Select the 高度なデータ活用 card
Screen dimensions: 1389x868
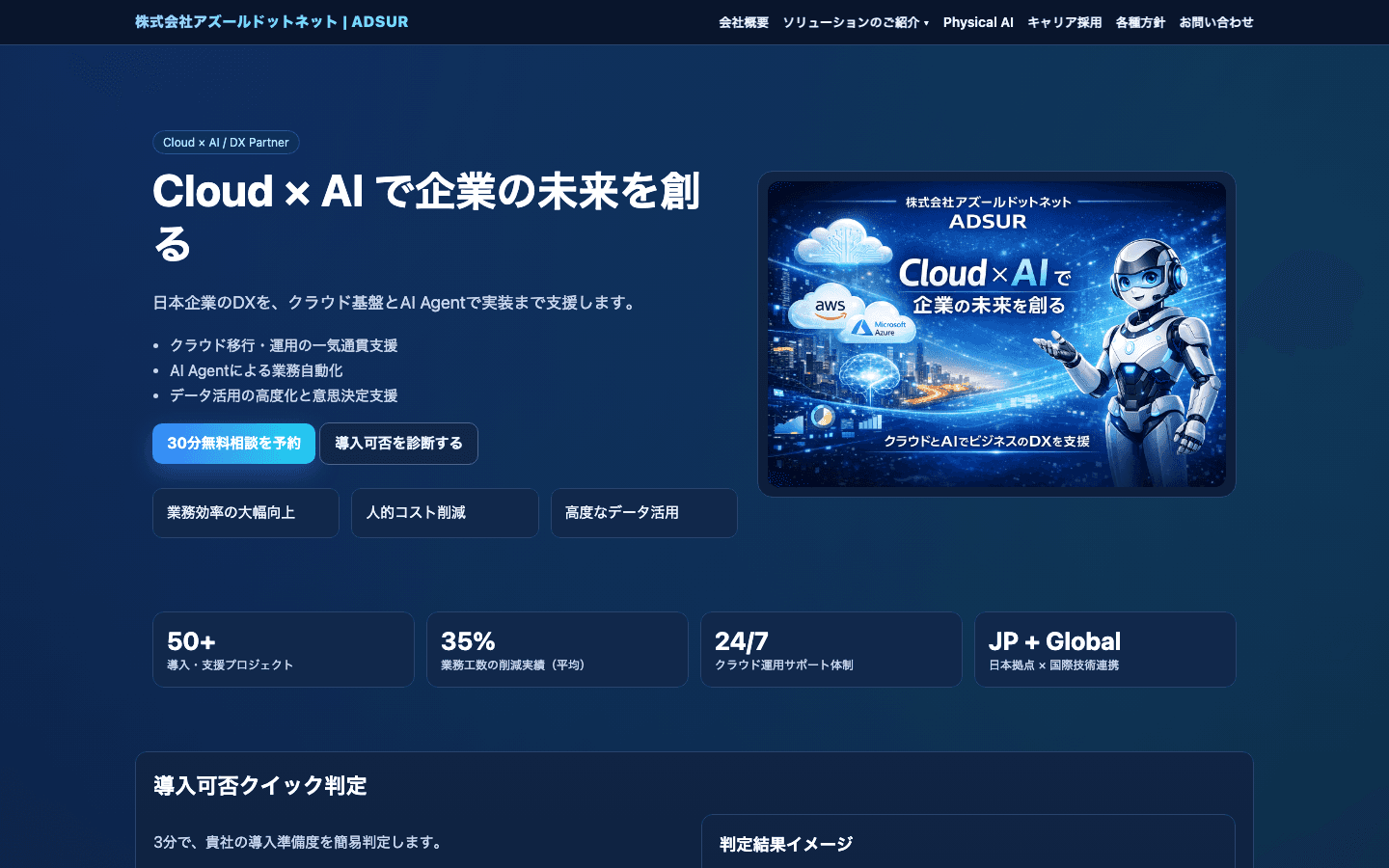click(644, 513)
